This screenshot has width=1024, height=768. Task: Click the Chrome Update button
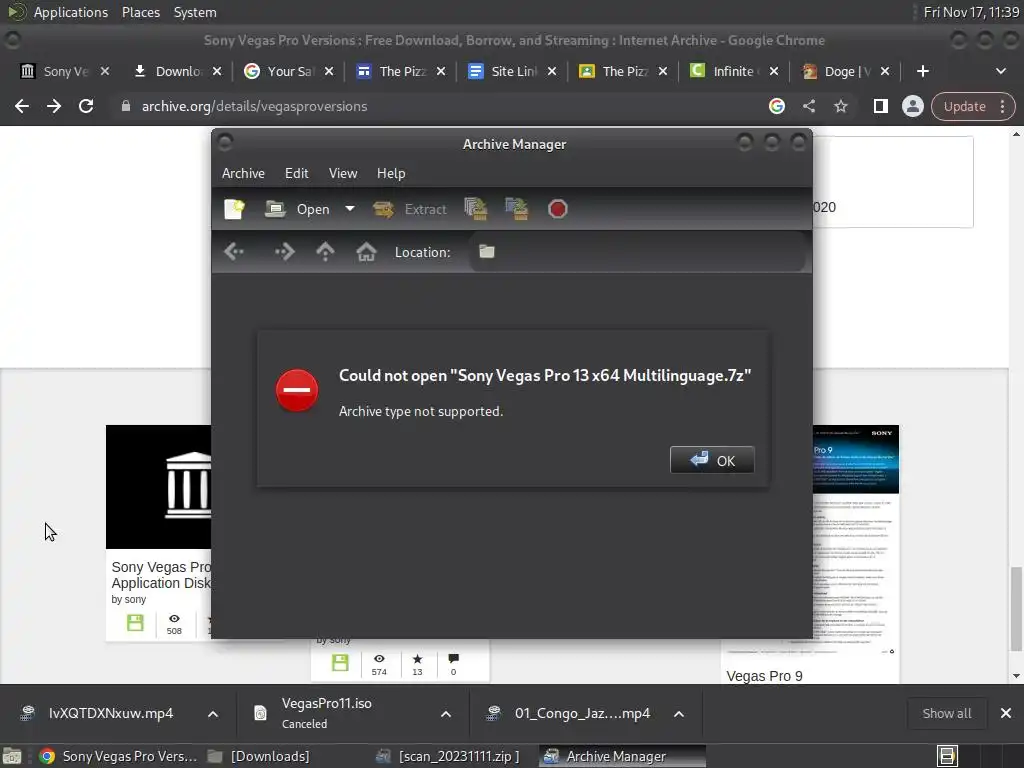964,106
